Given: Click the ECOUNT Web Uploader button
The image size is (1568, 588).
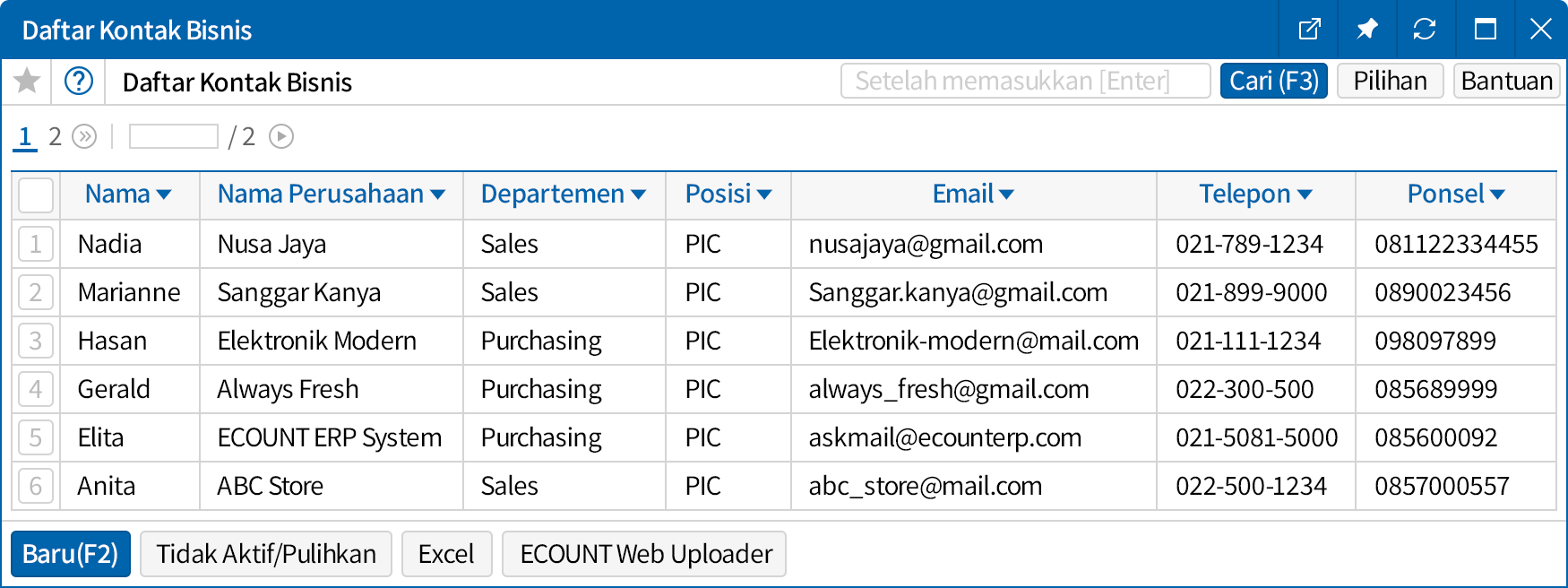Looking at the screenshot, I should tap(644, 554).
